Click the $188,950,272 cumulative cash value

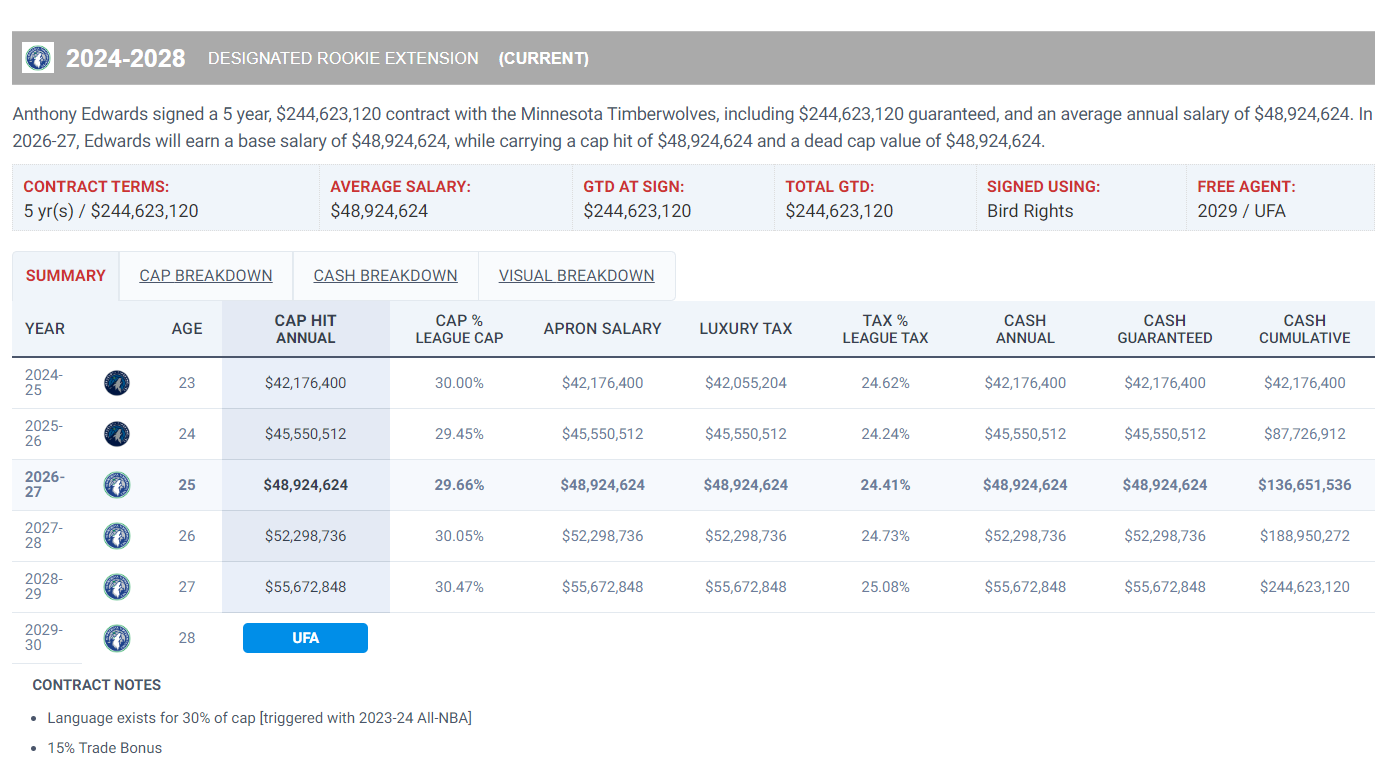[x=1305, y=536]
